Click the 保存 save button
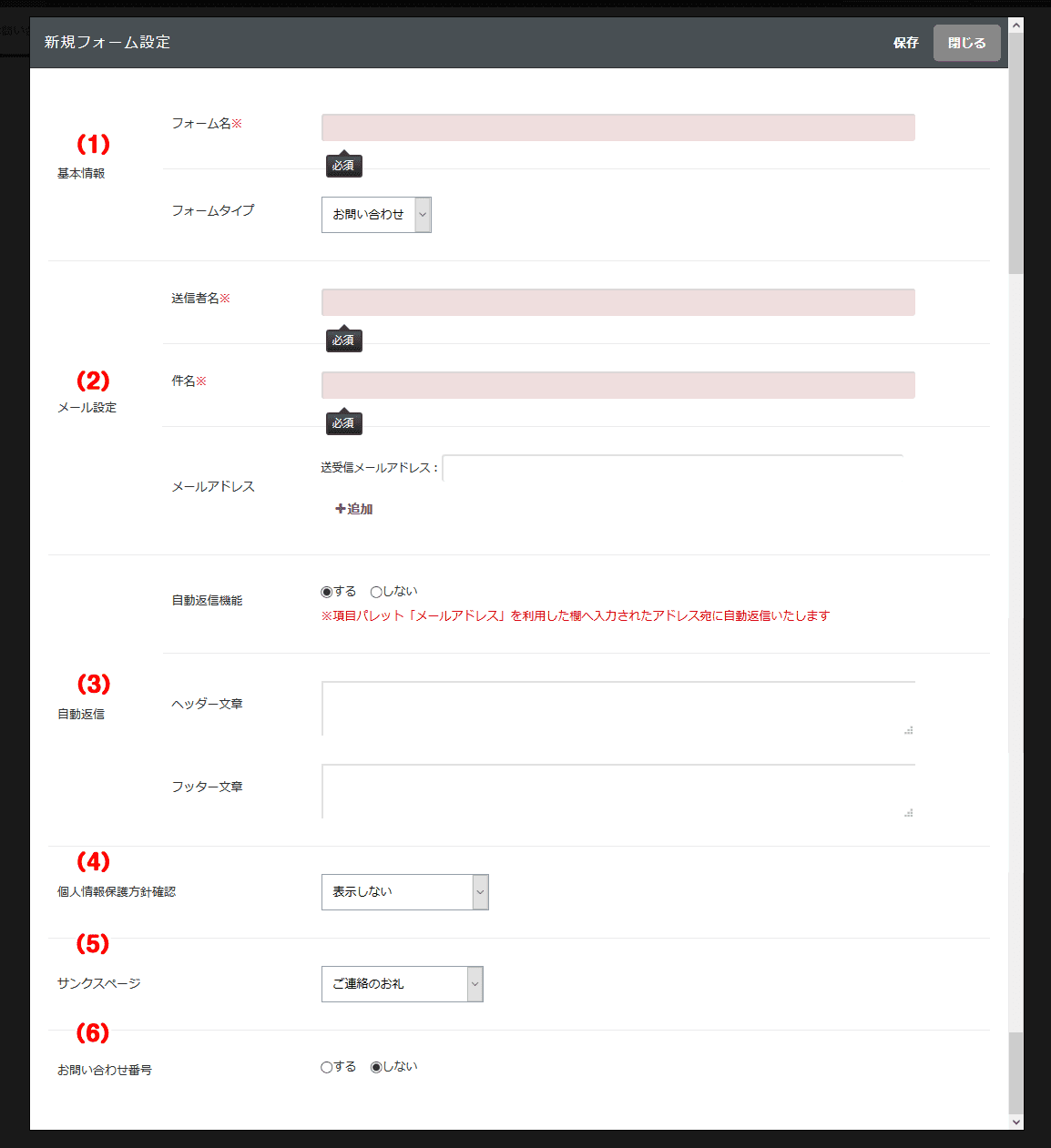Viewport: 1051px width, 1148px height. click(x=905, y=43)
